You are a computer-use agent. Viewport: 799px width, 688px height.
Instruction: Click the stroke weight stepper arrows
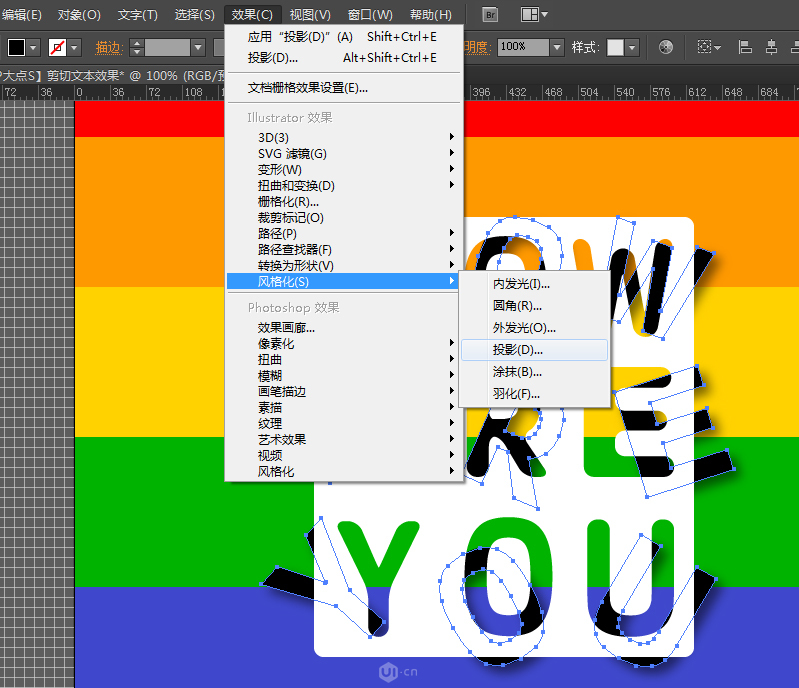[137, 47]
